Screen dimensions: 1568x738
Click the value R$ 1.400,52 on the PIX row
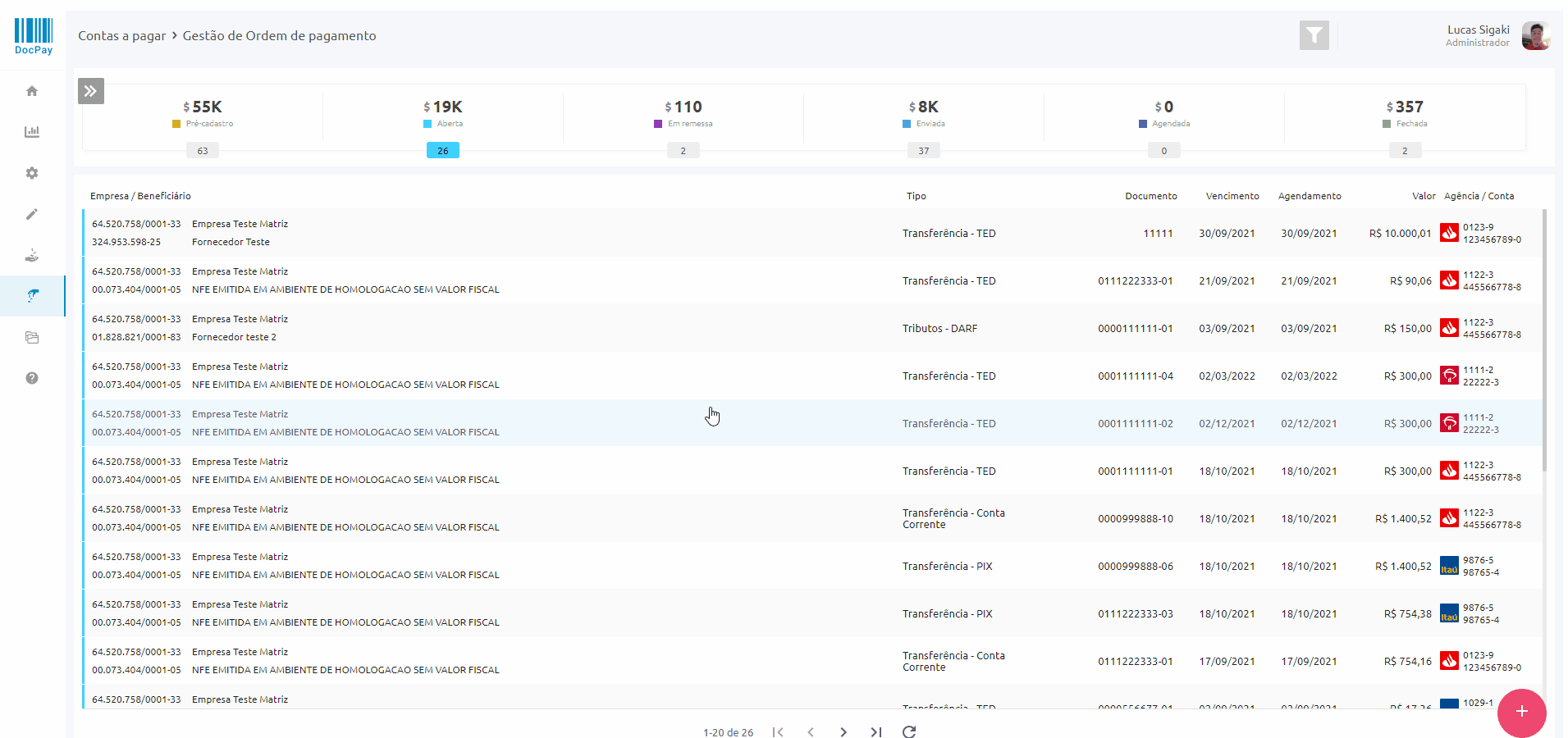[x=1403, y=566]
